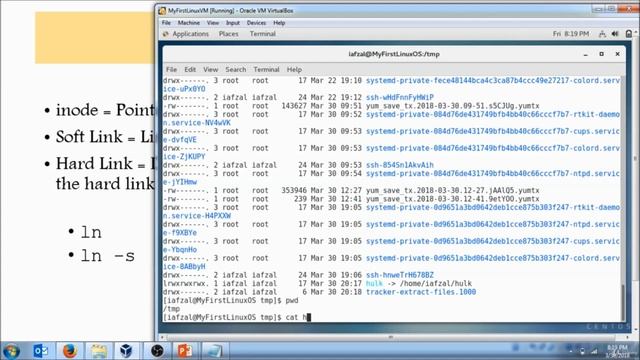Click the 12-41.9etYOO.yumtx file name

453,199
